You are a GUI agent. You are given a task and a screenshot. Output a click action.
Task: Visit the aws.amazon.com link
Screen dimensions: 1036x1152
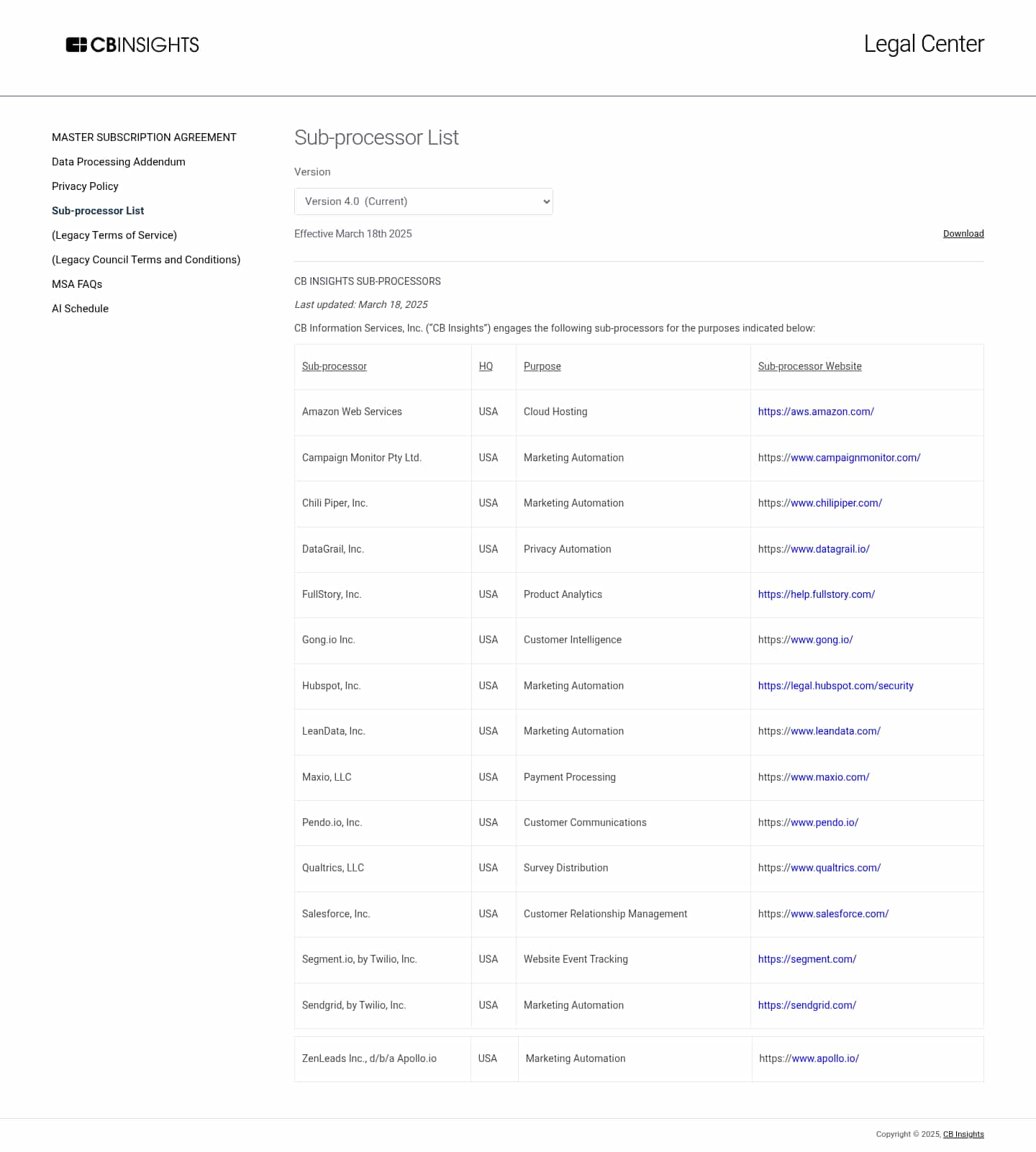coord(816,412)
